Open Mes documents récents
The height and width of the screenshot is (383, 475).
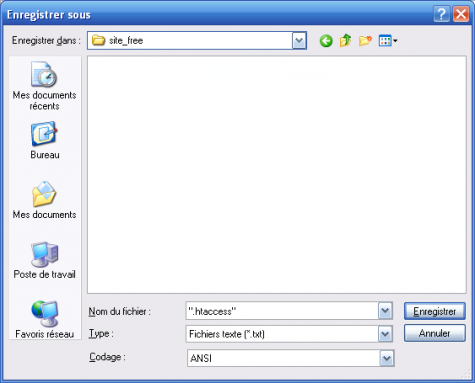[44, 86]
